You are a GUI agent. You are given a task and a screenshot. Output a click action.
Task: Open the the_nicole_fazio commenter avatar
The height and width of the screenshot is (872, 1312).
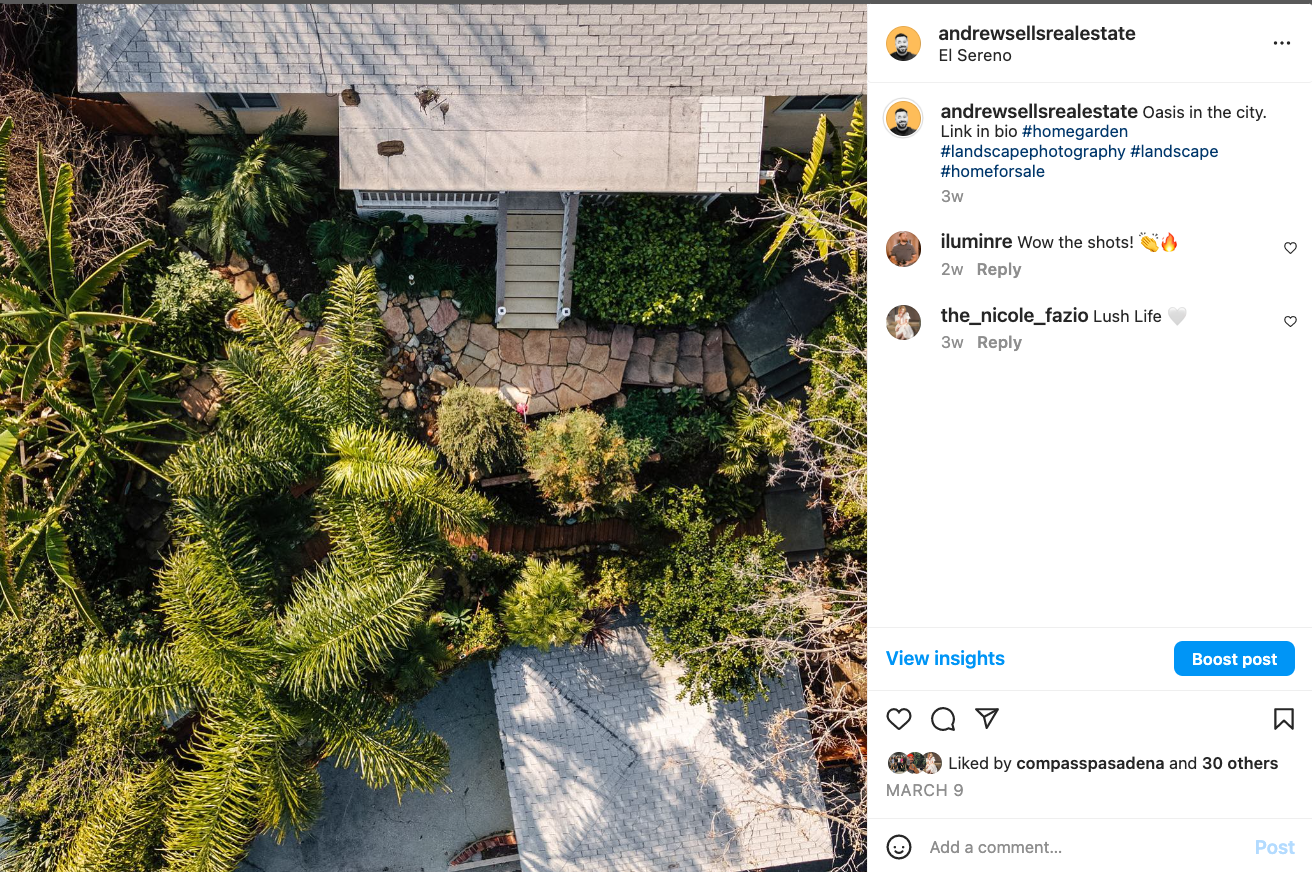(x=903, y=322)
